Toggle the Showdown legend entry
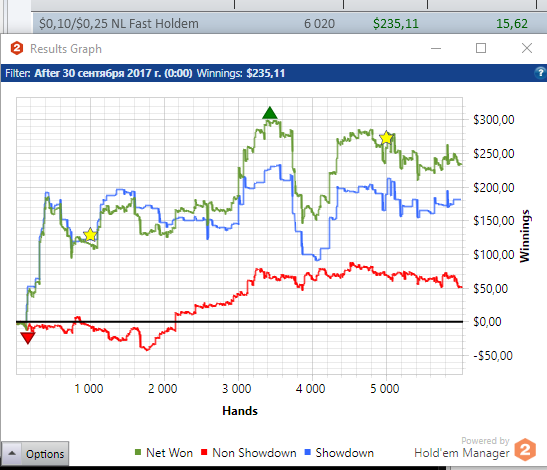547x470 pixels. pyautogui.click(x=339, y=453)
